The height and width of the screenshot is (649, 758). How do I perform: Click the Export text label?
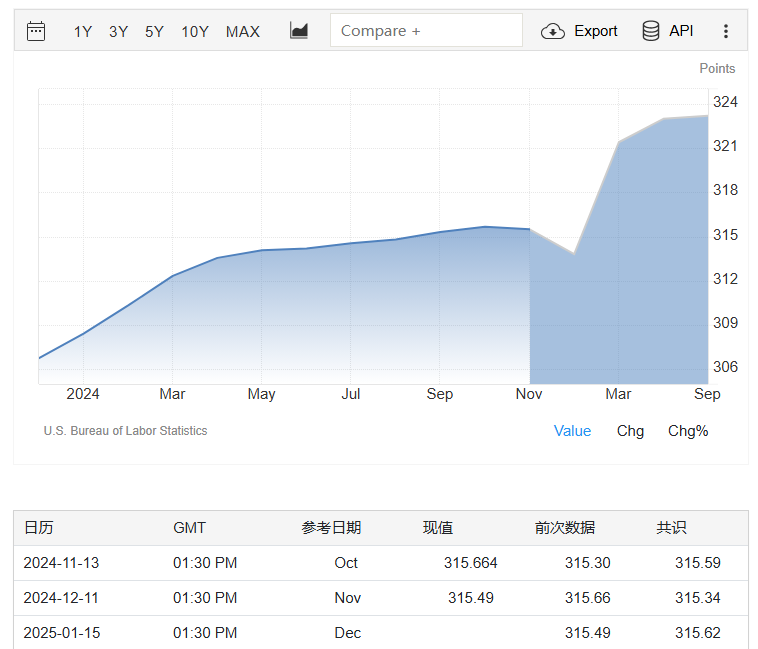[x=596, y=31]
